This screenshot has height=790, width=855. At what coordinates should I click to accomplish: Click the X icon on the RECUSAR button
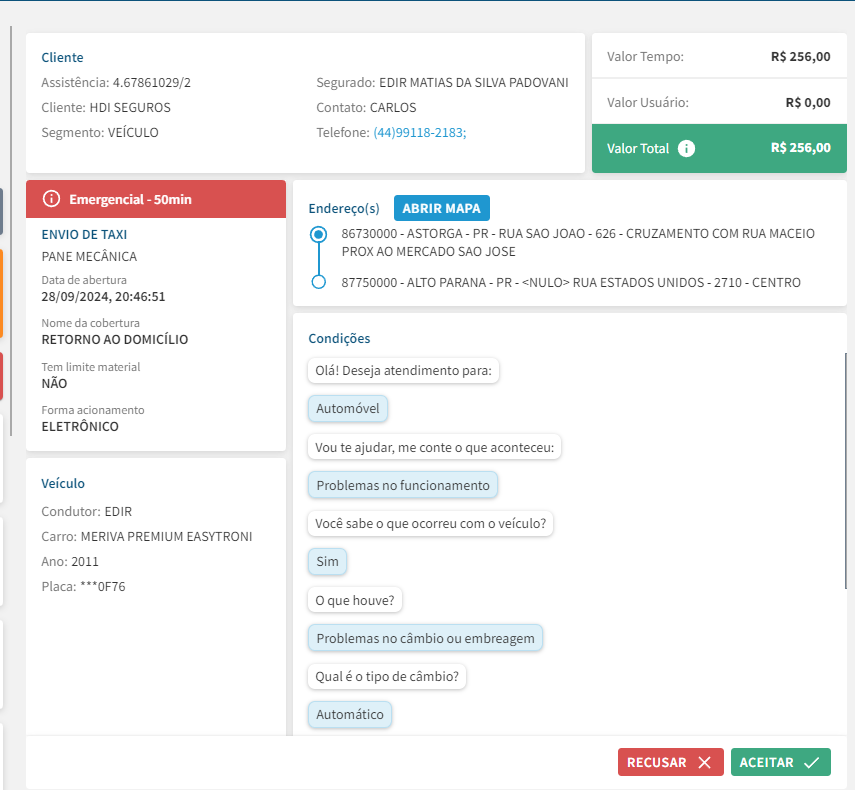704,762
